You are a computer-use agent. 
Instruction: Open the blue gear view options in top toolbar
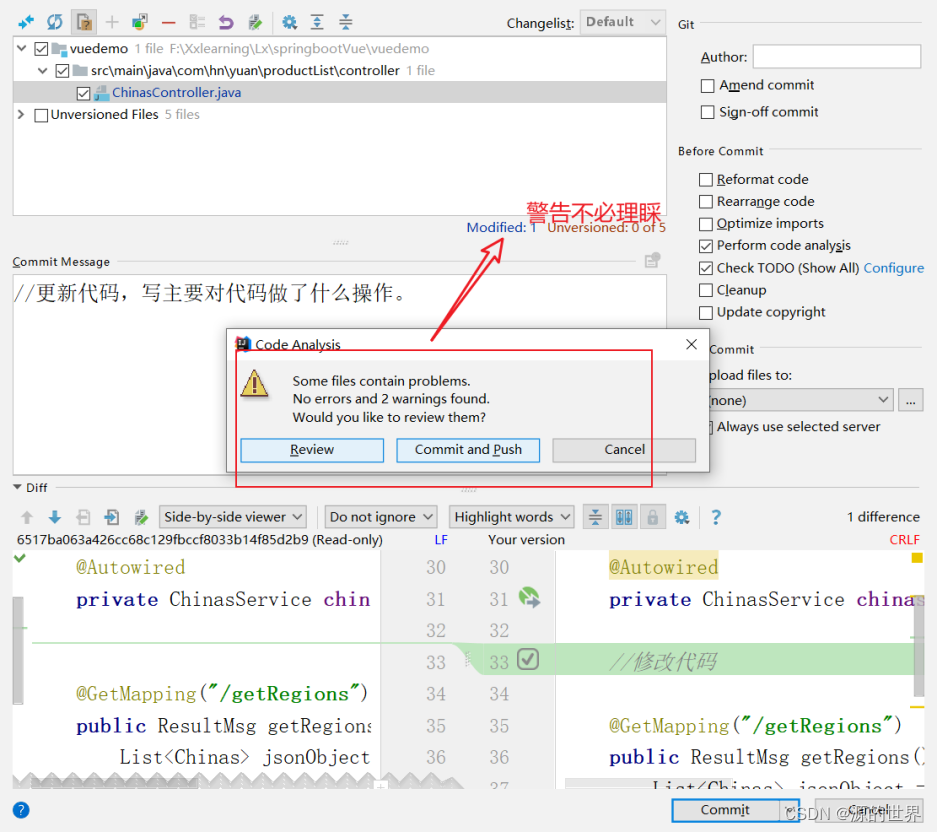click(x=289, y=23)
